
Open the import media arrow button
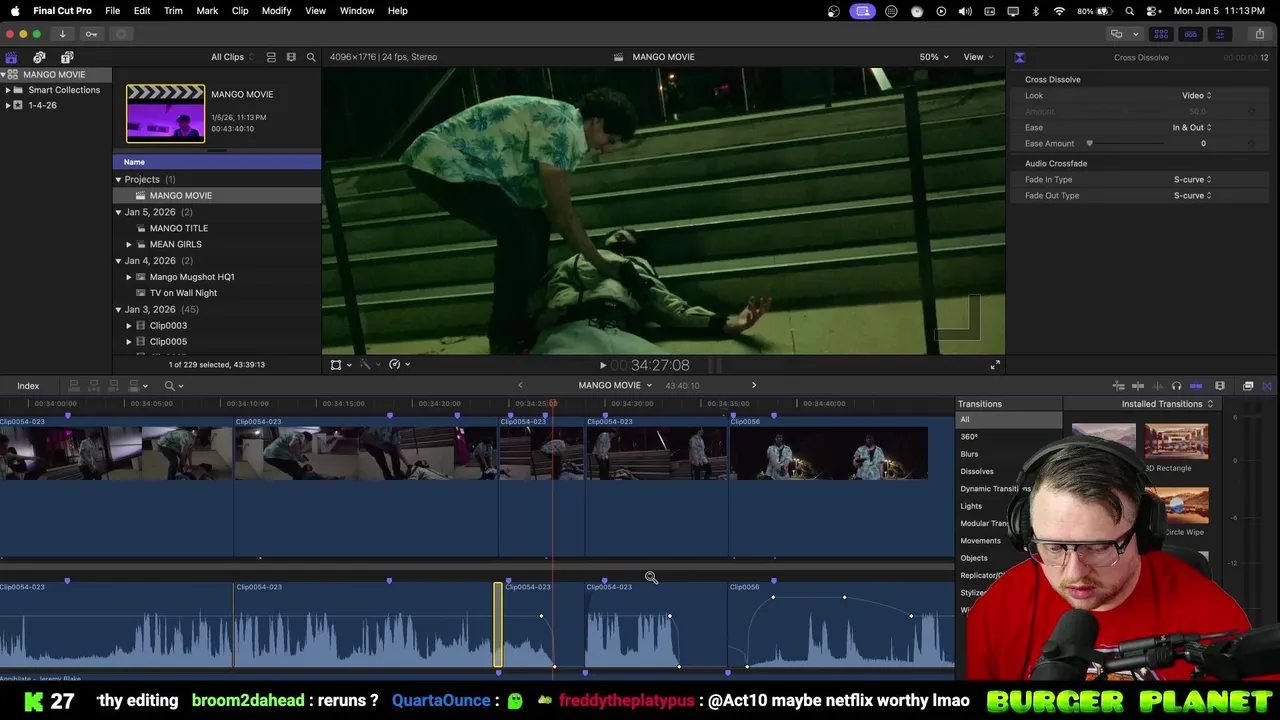tap(62, 34)
